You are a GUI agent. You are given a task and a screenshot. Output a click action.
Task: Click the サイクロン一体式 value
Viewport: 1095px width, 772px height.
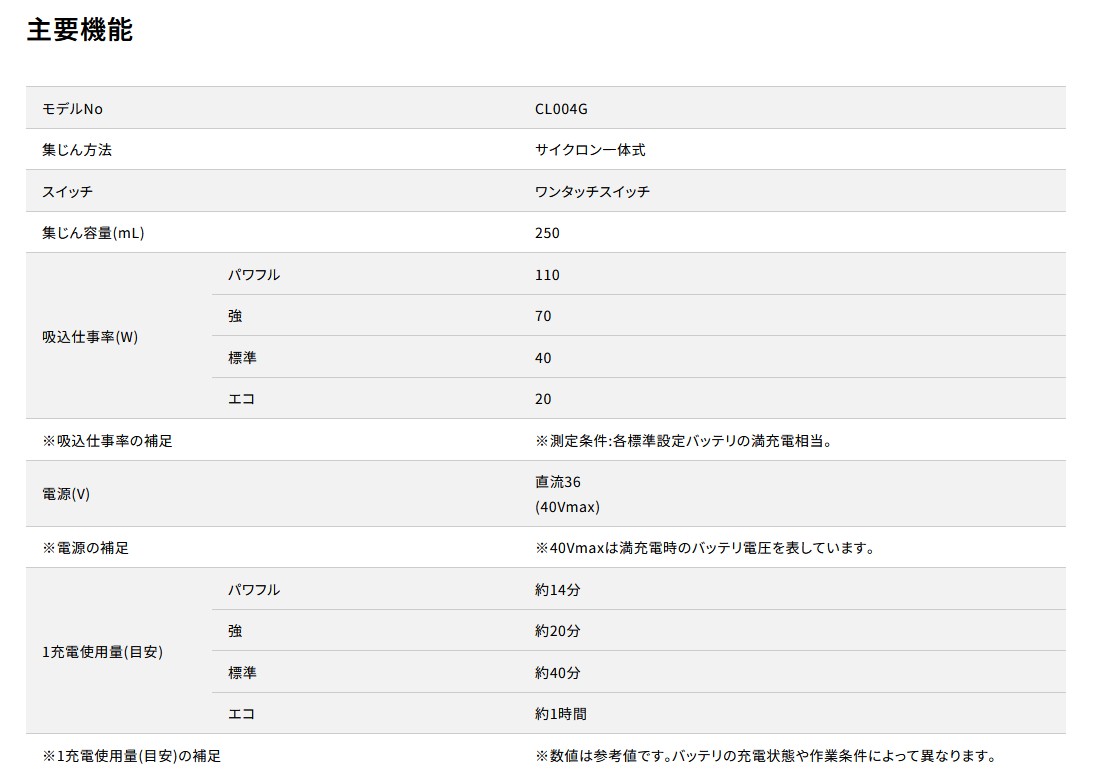[x=590, y=150]
